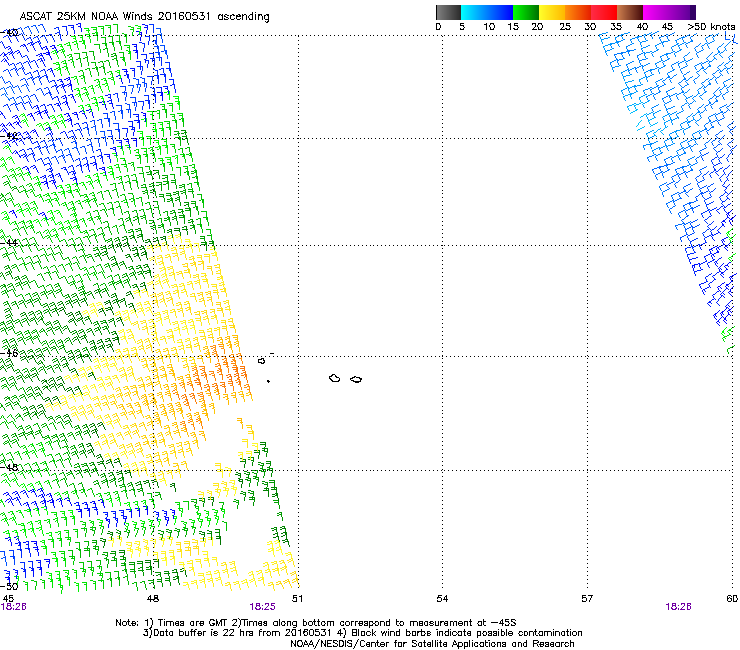Screen dimensions: 740x650
Task: Click the brown 35-40 knots color bar segment
Action: 630,12
